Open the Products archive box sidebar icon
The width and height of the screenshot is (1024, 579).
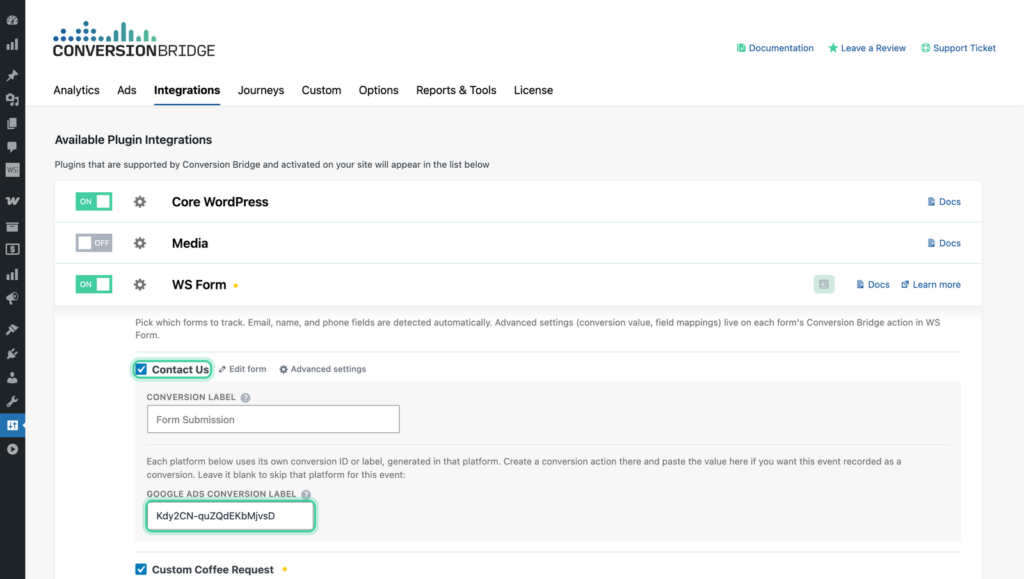point(12,227)
